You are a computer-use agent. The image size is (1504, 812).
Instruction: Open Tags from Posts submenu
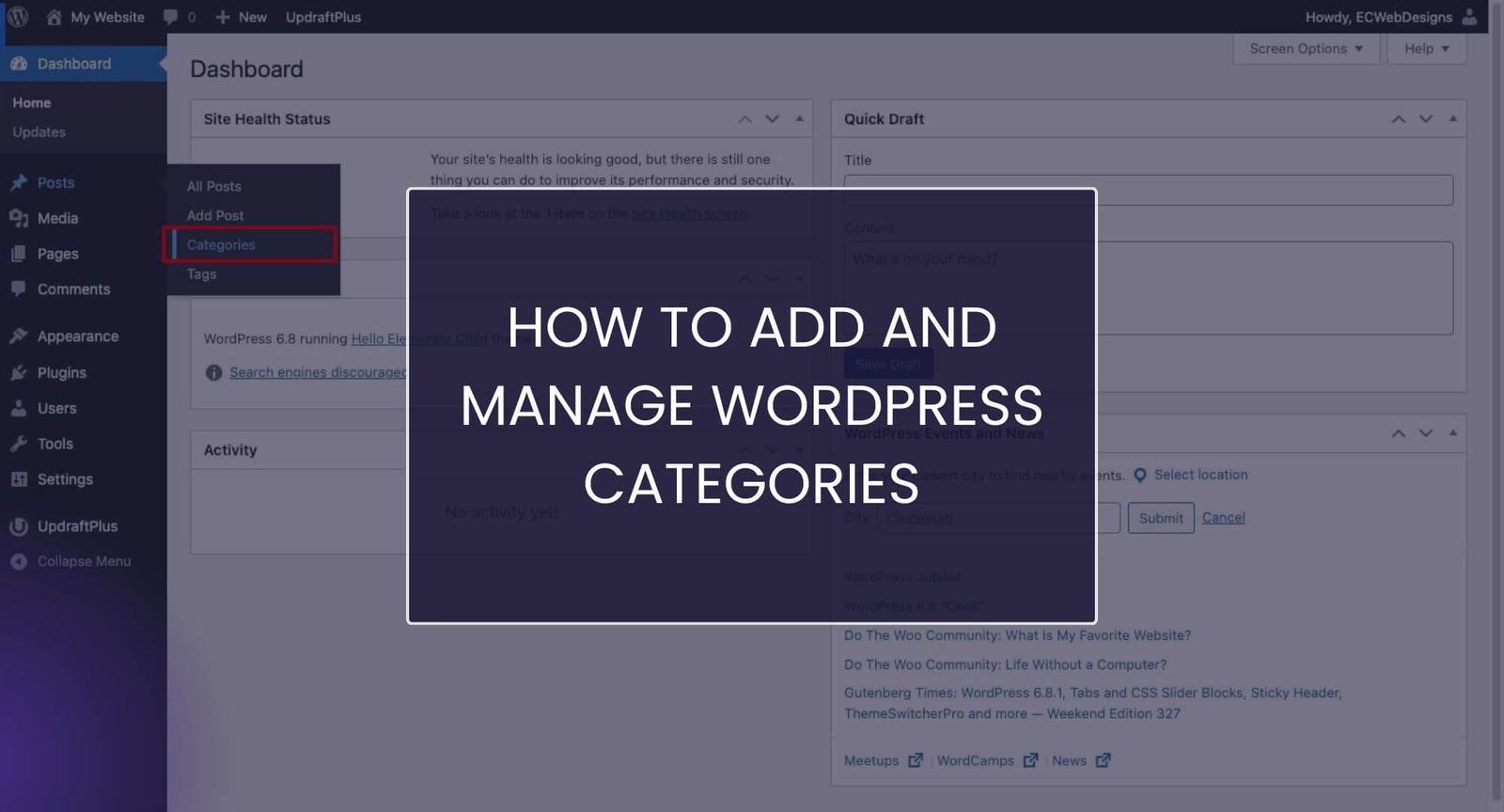[201, 273]
